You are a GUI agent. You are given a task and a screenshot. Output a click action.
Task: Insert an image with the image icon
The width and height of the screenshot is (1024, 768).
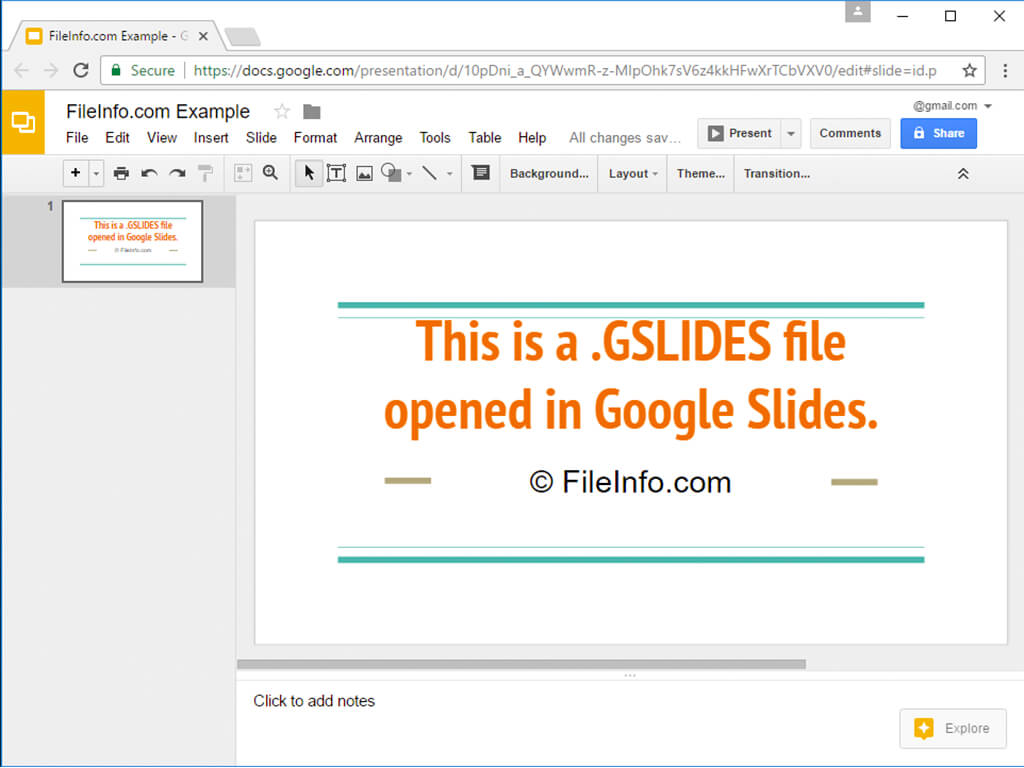(x=364, y=173)
